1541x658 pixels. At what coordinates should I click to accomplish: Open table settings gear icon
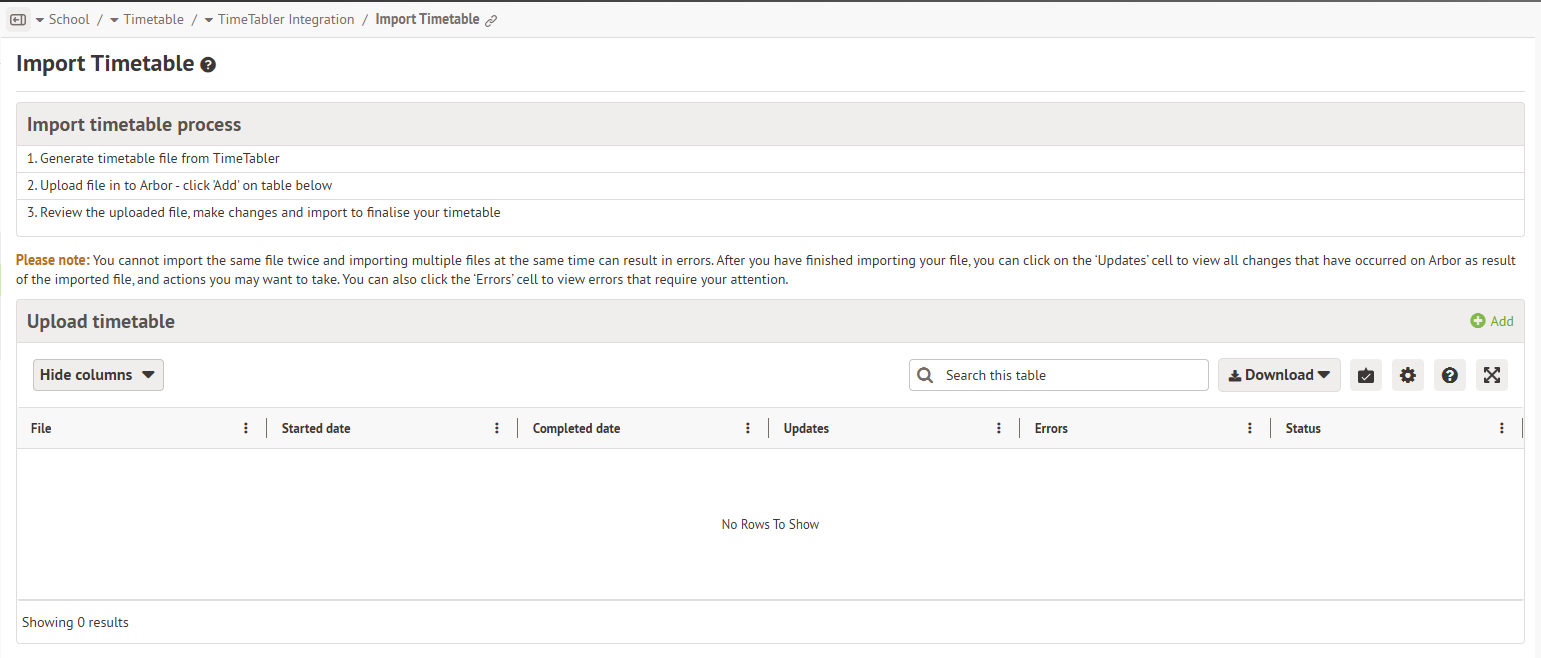click(1408, 375)
